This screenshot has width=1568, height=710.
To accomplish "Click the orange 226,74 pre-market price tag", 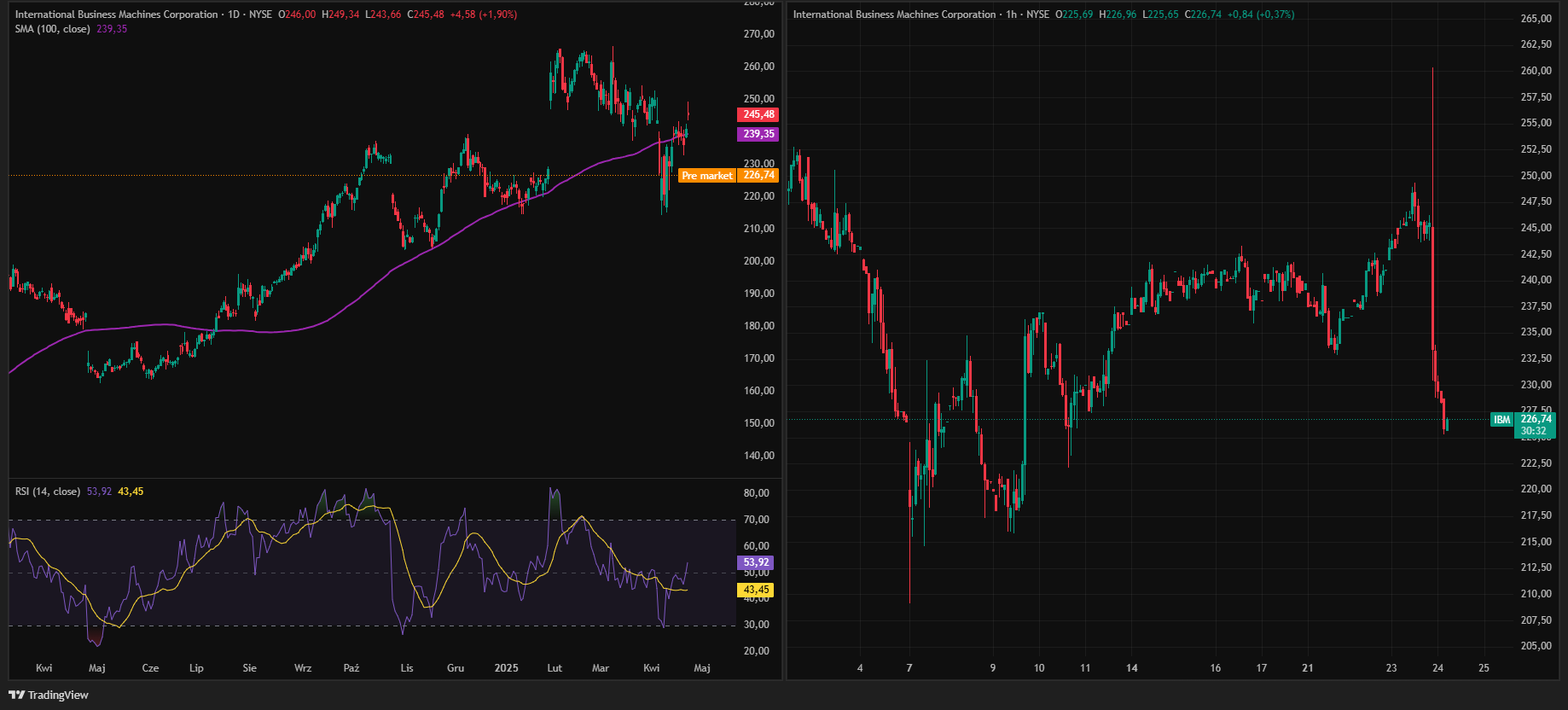I will coord(758,175).
